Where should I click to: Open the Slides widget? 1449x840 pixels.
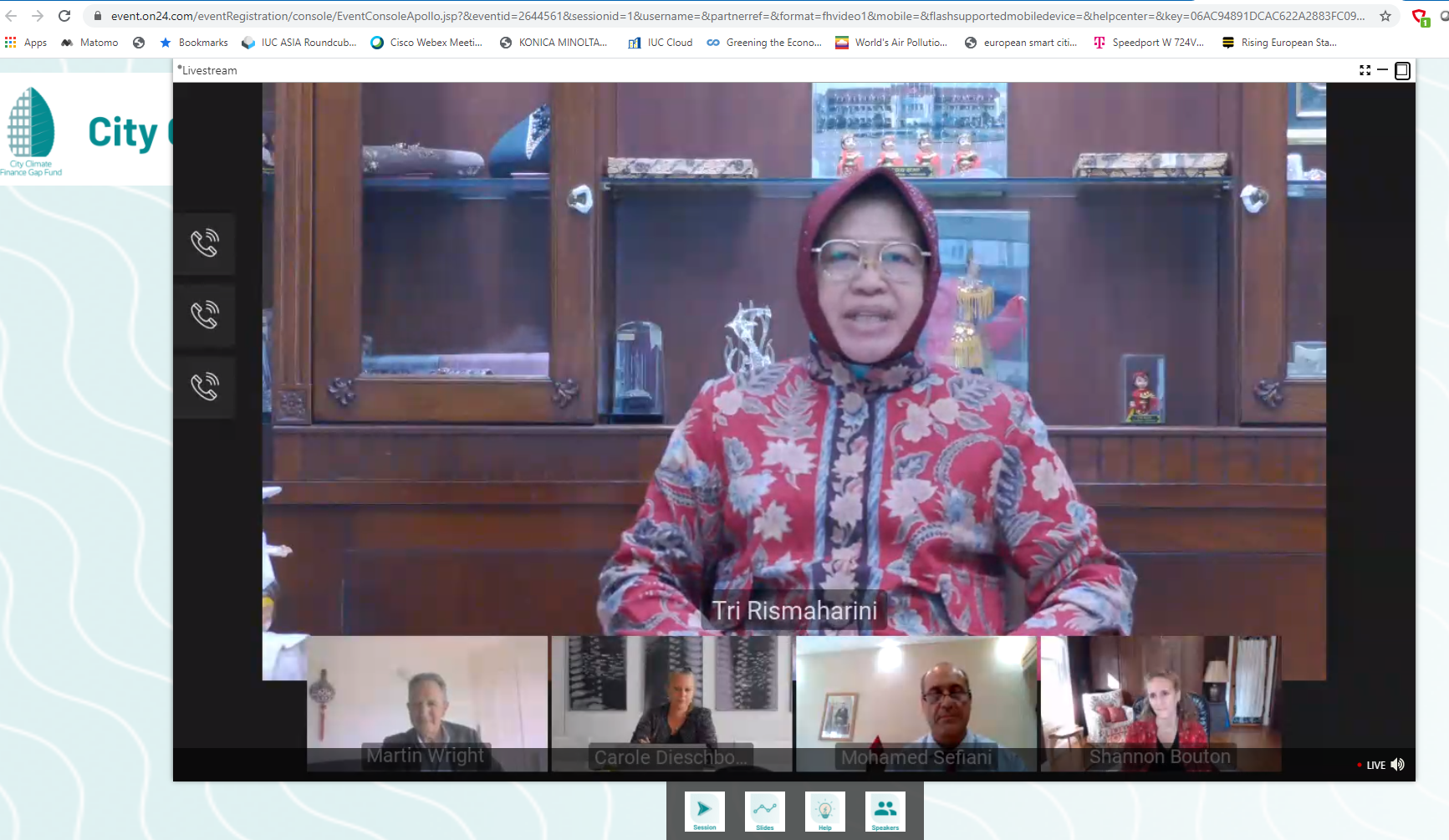[764, 811]
